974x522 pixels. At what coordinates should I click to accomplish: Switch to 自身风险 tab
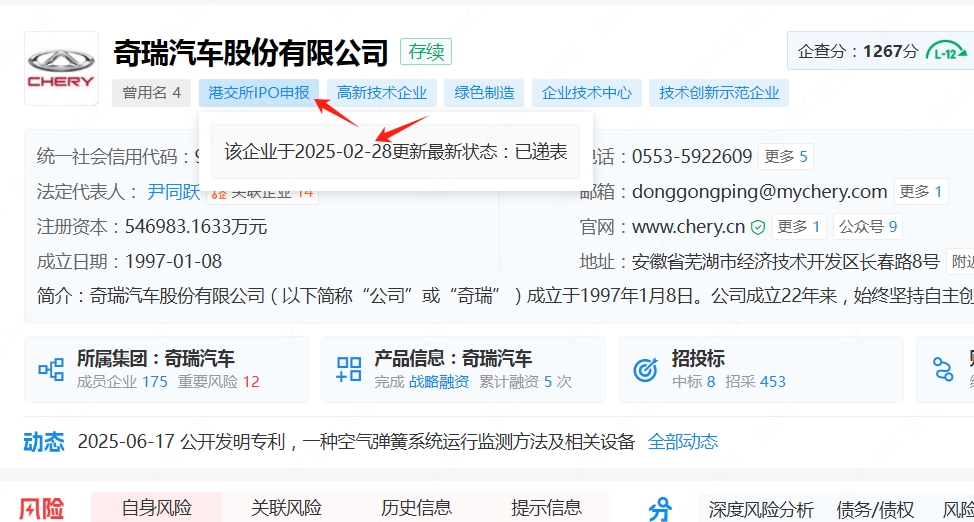(157, 508)
